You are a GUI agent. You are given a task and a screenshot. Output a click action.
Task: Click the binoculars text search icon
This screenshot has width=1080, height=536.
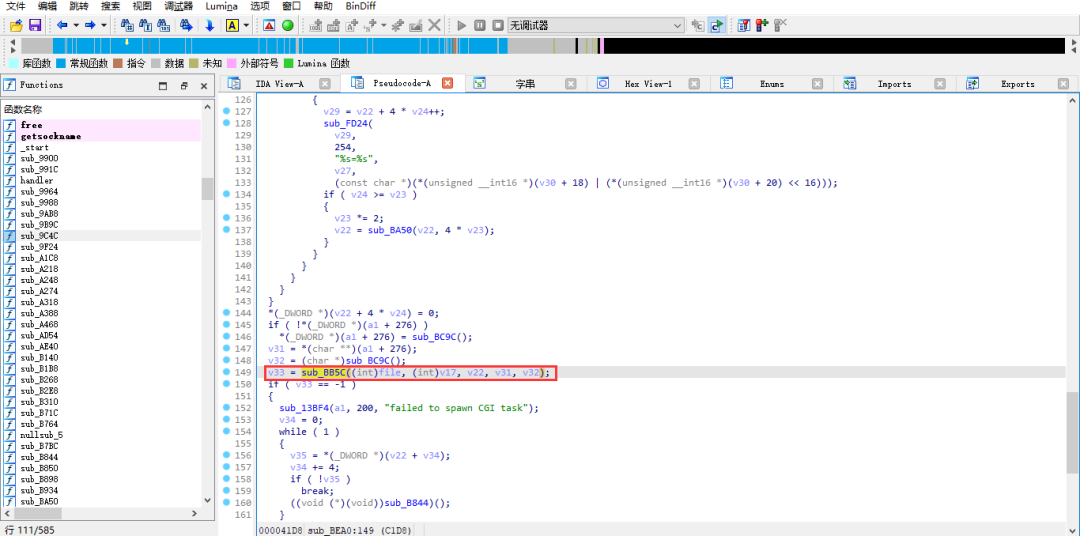[145, 25]
